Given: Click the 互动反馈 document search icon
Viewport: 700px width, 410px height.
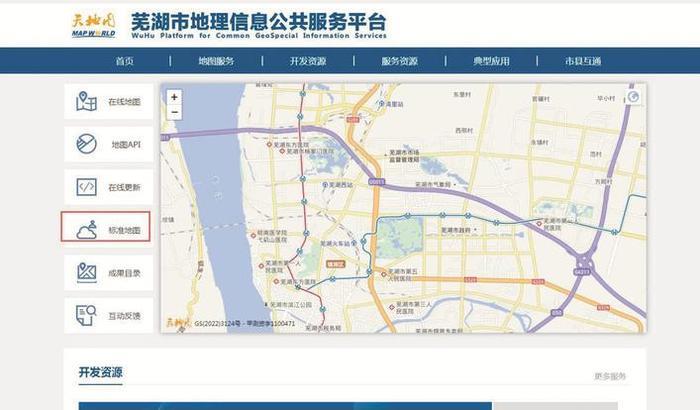Looking at the screenshot, I should [x=86, y=315].
